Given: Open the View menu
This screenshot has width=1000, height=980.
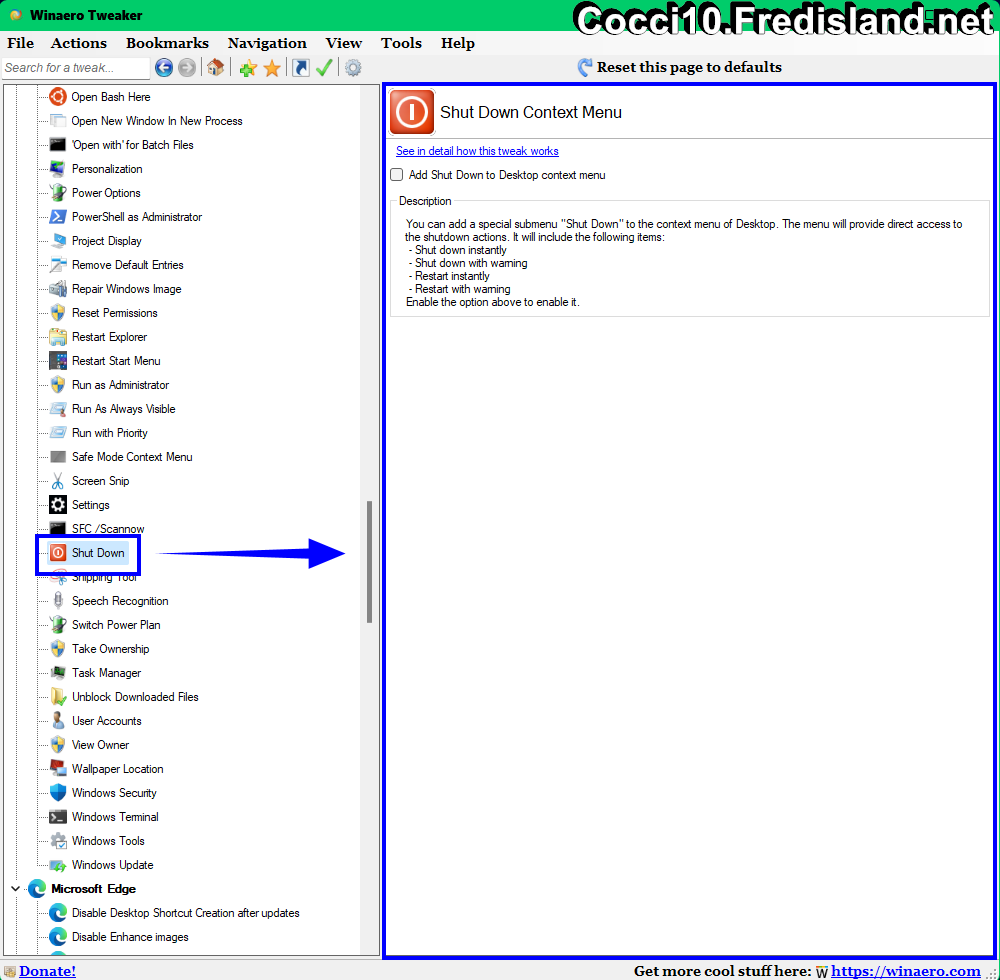Looking at the screenshot, I should point(344,43).
